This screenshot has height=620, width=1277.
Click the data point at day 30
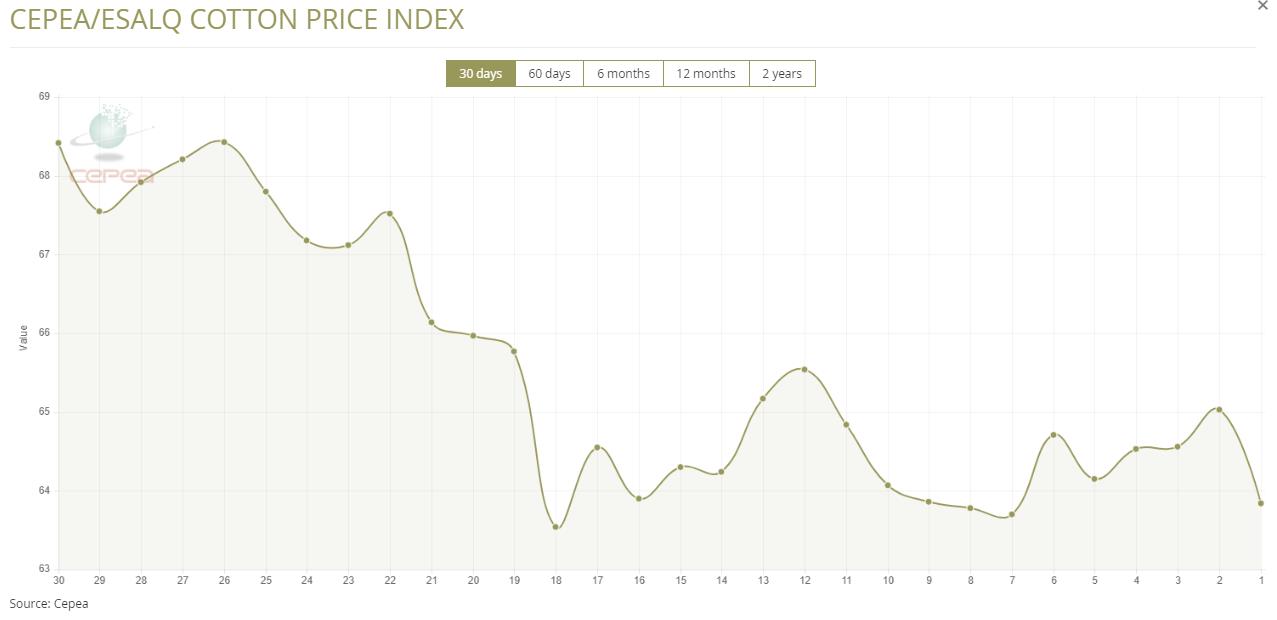(x=59, y=143)
